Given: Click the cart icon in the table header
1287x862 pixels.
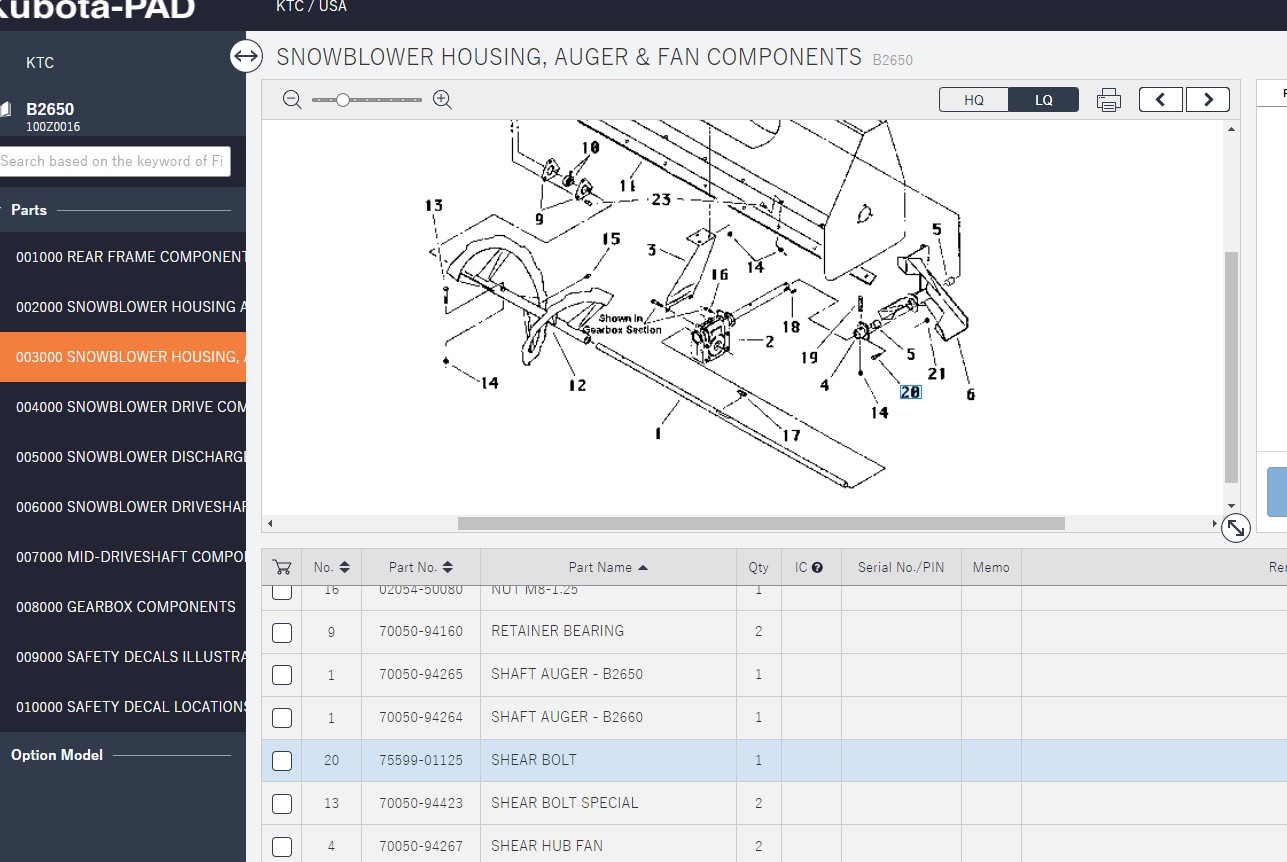Looking at the screenshot, I should (282, 567).
